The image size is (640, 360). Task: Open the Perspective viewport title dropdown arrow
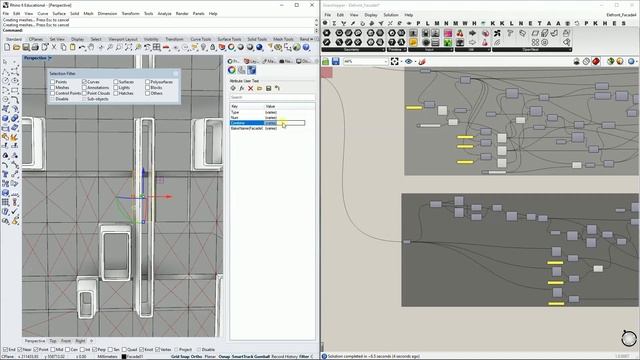pos(50,58)
